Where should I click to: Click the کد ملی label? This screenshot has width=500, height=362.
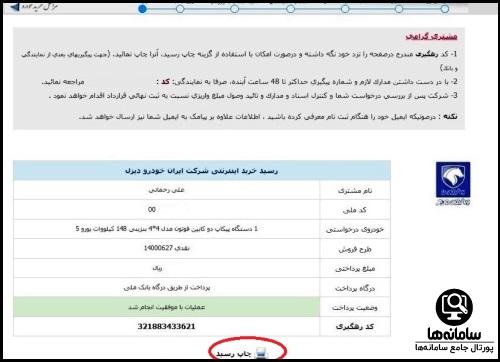pyautogui.click(x=355, y=210)
